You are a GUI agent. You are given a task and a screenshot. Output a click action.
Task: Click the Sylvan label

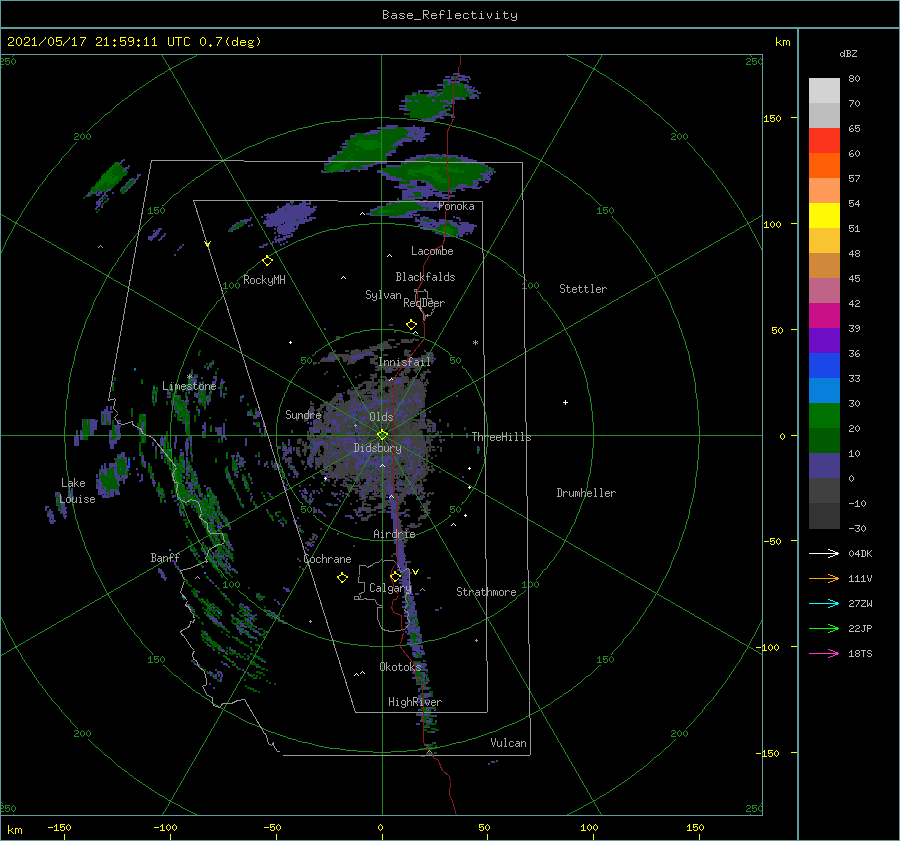[383, 295]
